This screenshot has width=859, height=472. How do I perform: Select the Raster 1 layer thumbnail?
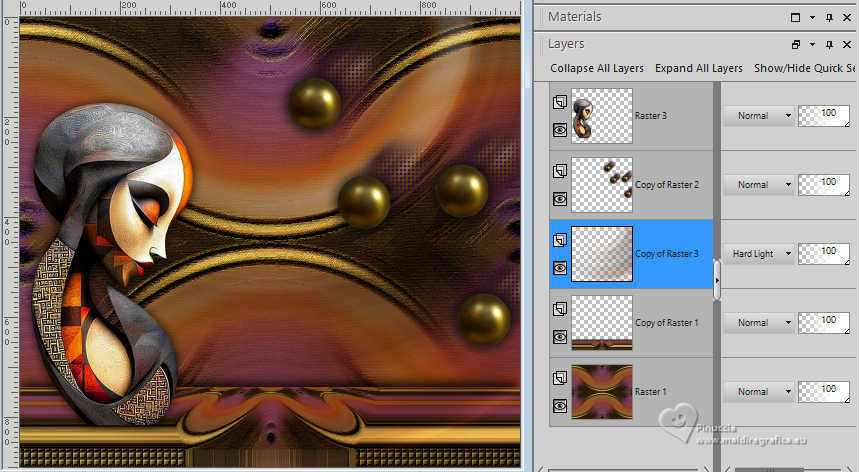coord(602,392)
